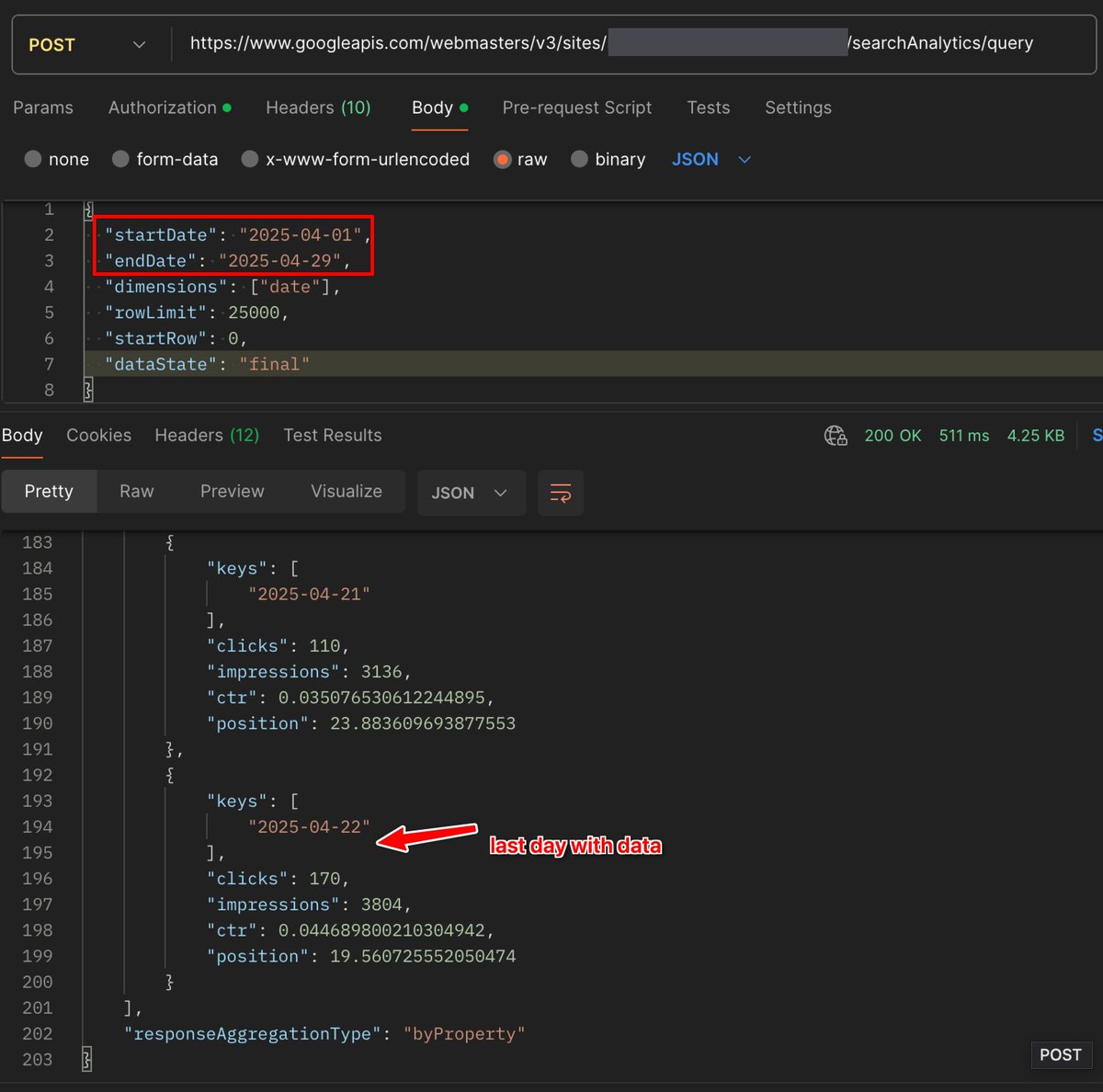
Task: Switch to the Tests tab
Action: click(x=709, y=108)
